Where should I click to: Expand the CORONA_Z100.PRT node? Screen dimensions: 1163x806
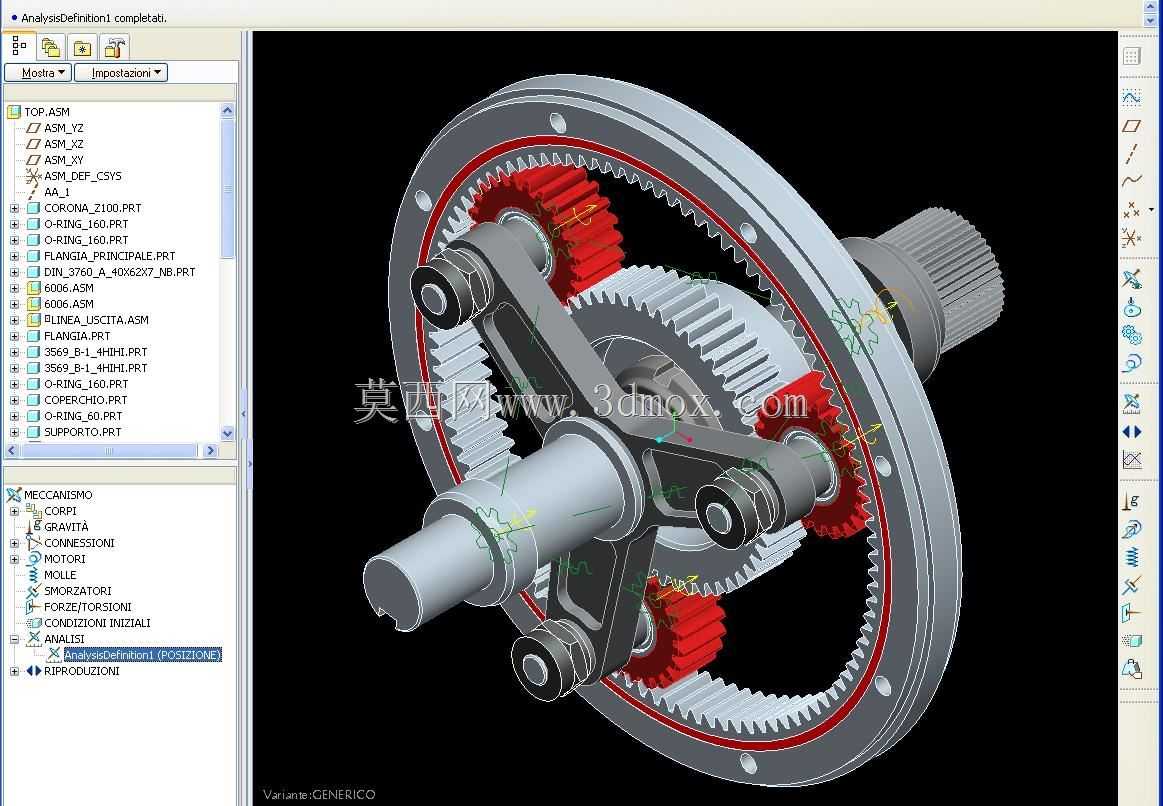point(14,208)
